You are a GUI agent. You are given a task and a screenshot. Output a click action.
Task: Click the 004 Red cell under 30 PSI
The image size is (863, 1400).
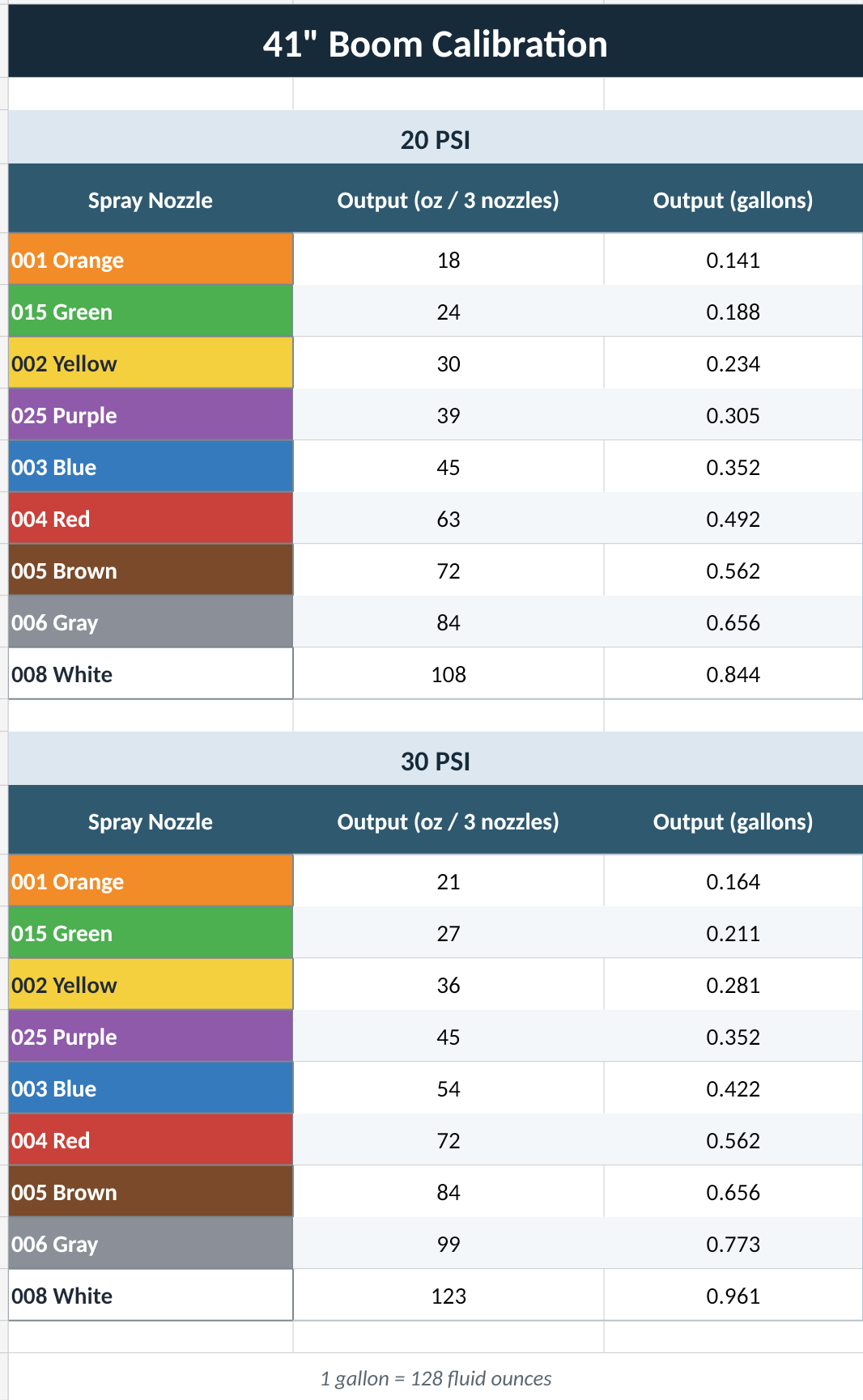tap(151, 1140)
